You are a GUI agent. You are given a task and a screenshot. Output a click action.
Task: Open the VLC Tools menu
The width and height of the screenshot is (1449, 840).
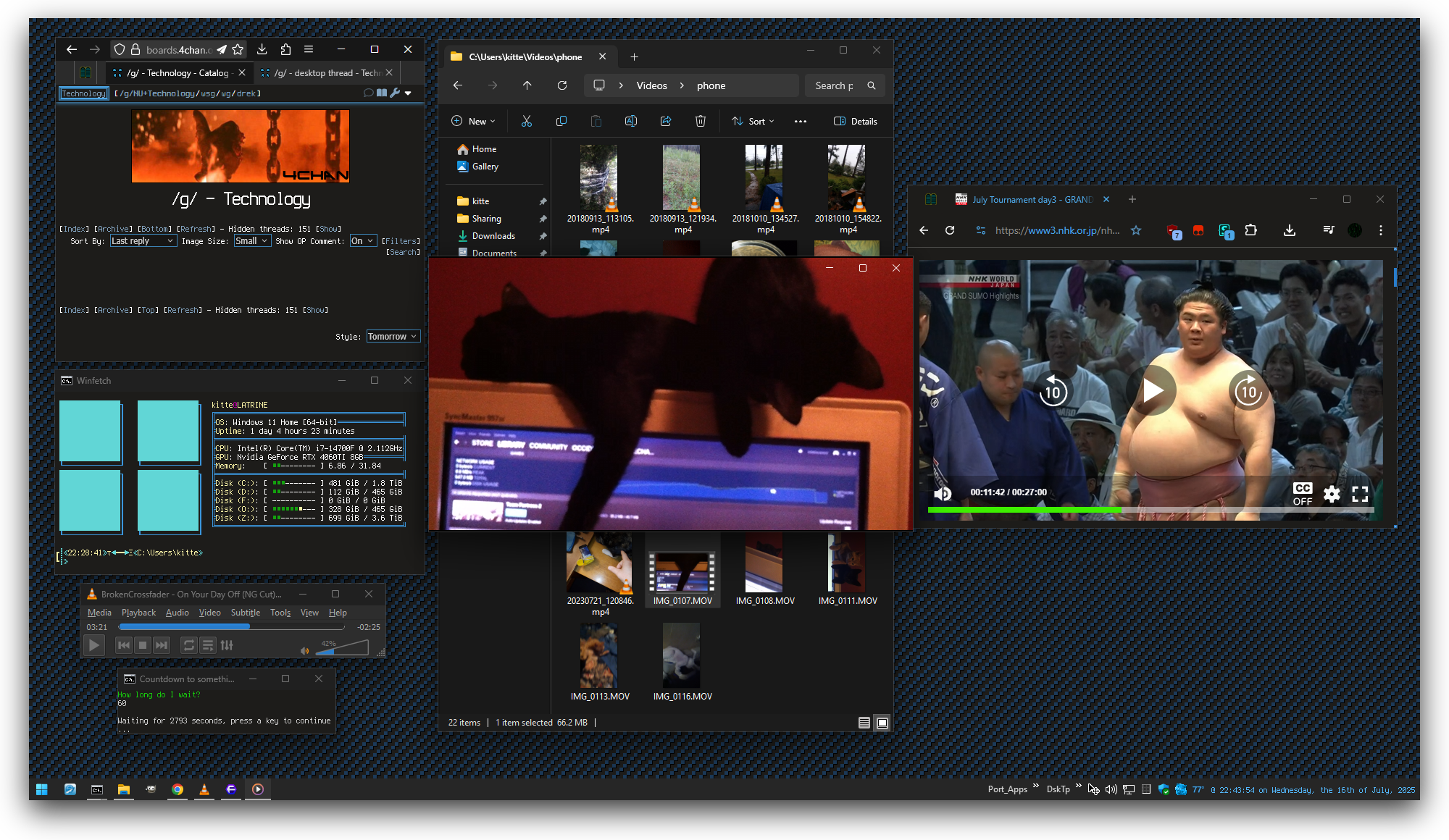[280, 613]
